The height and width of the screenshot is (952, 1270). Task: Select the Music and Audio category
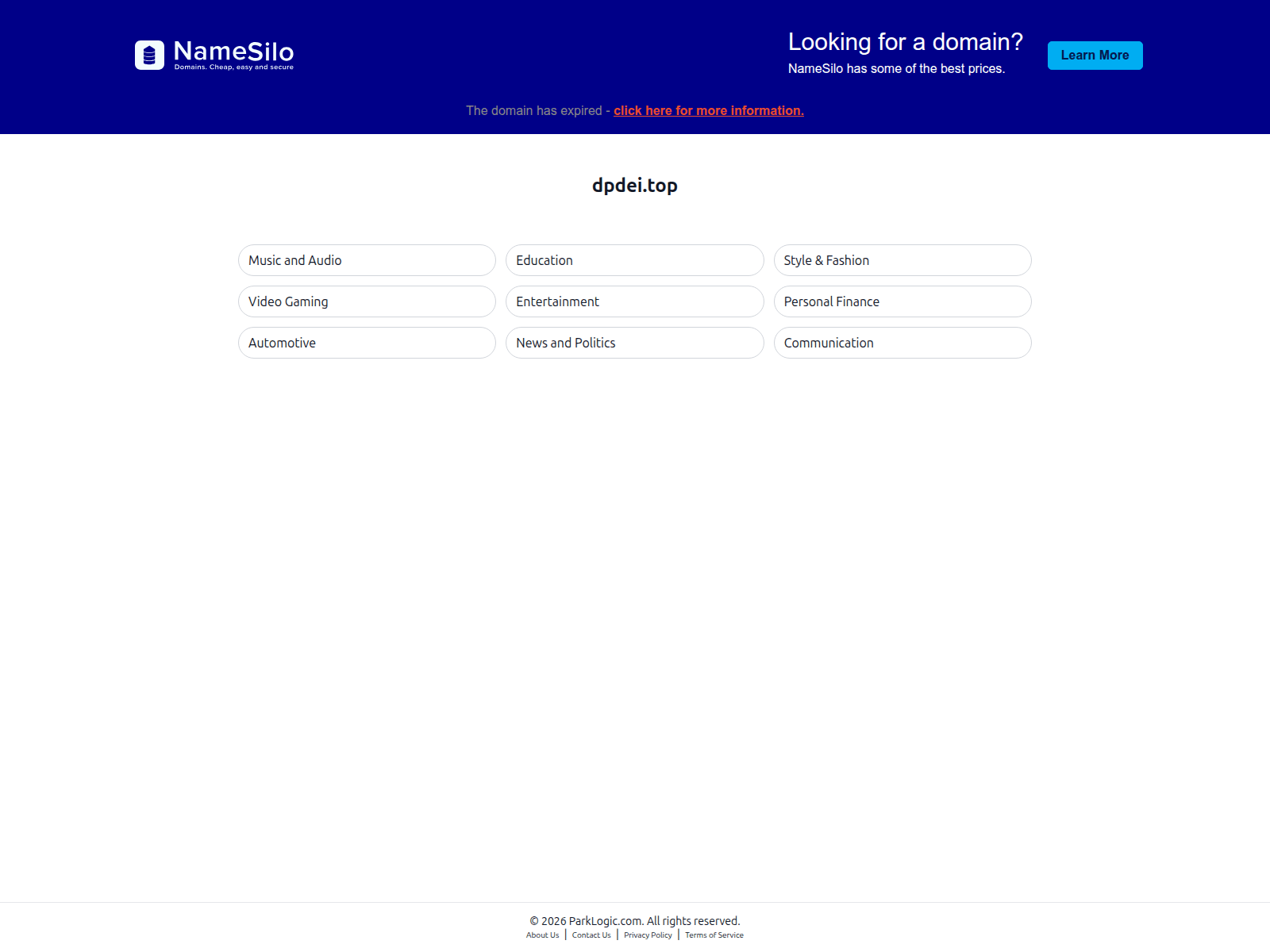pyautogui.click(x=367, y=260)
